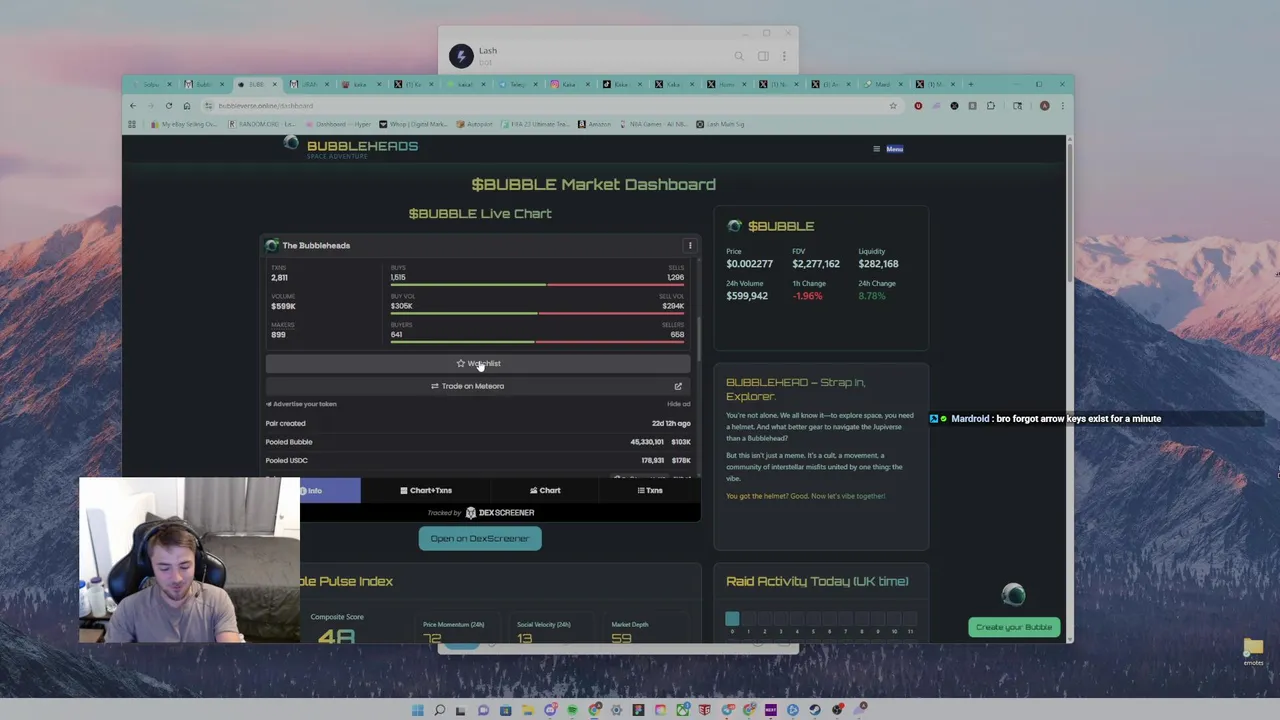
Task: Open the Autopilot bookmark
Action: coord(476,124)
